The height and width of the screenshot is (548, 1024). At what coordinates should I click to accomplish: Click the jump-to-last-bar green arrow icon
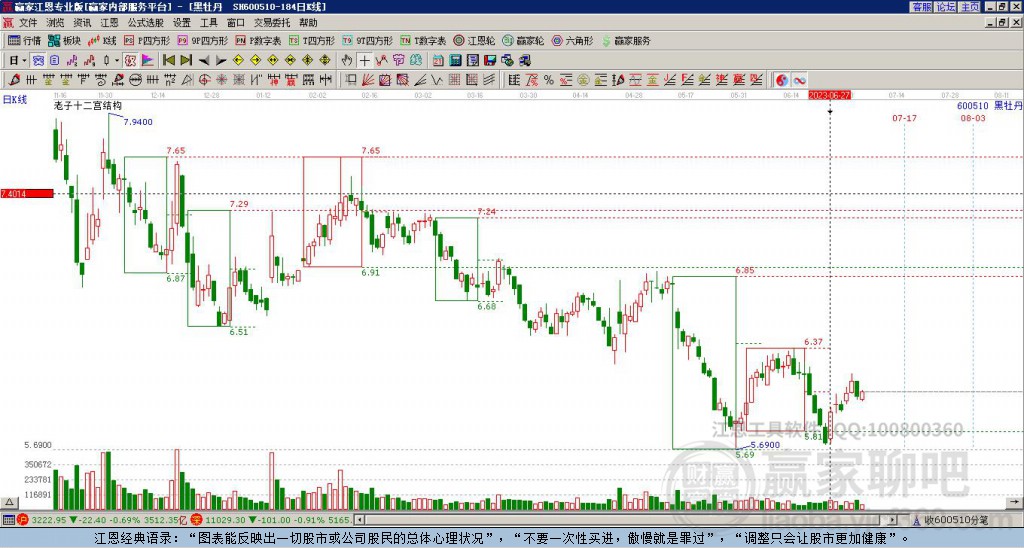186,61
